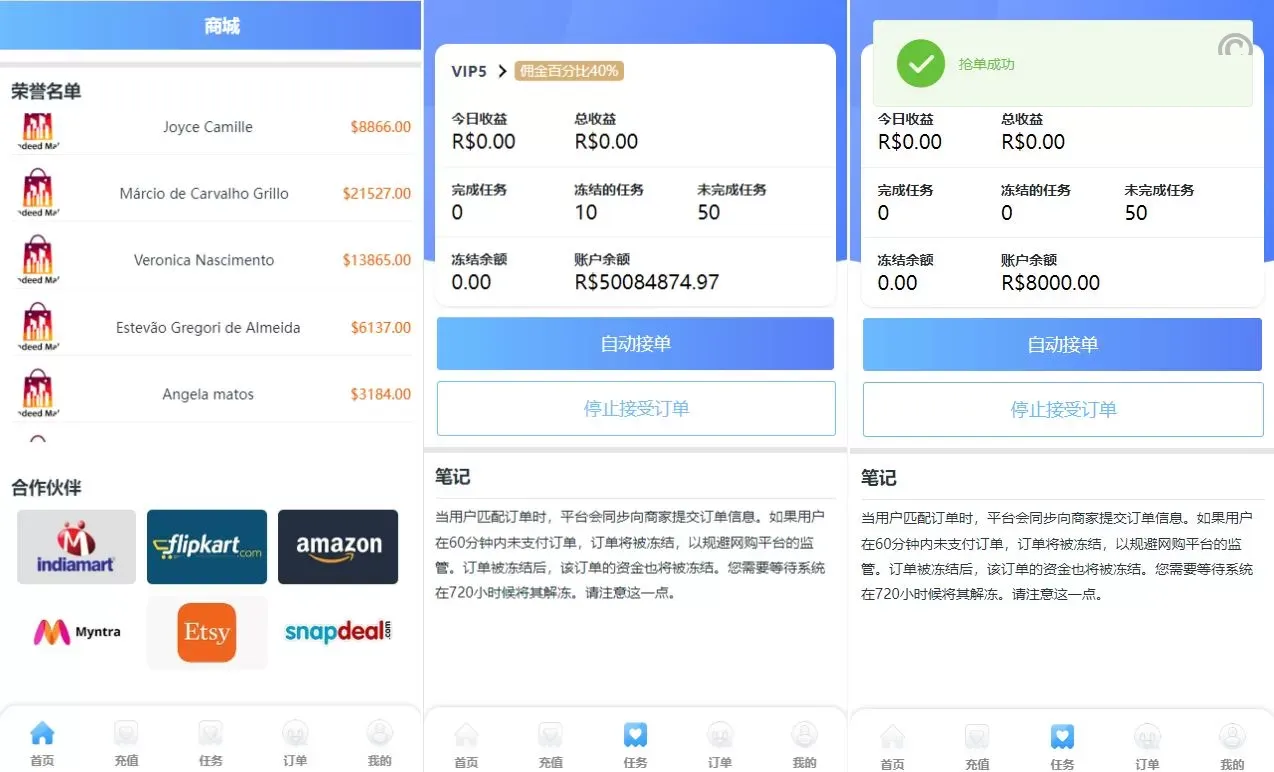Screen dimensions: 1274x772
Task: Open the 任务 task icon in the left screen
Action: tap(210, 734)
